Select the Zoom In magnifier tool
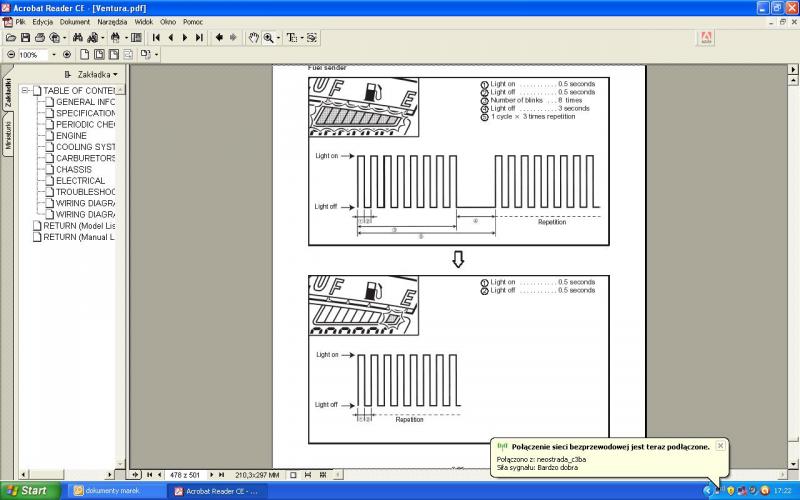 pos(269,37)
